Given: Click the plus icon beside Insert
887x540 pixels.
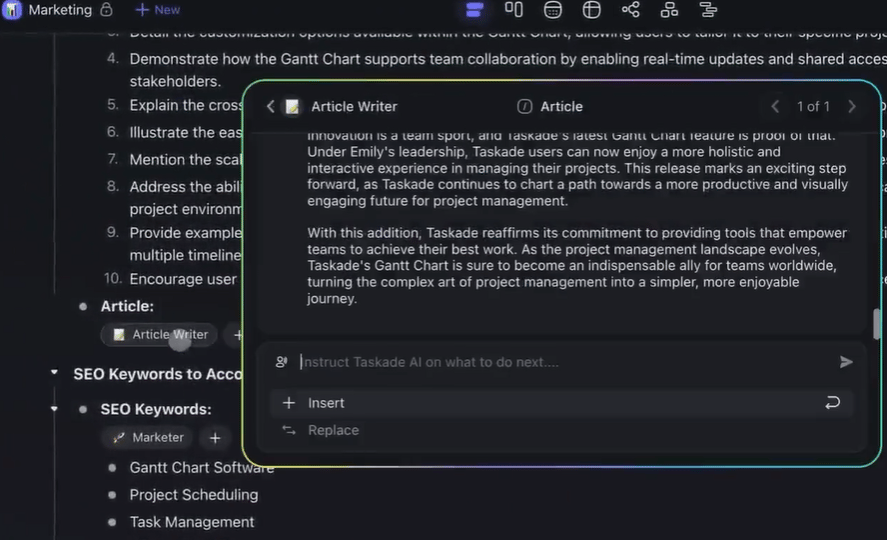Looking at the screenshot, I should 289,403.
